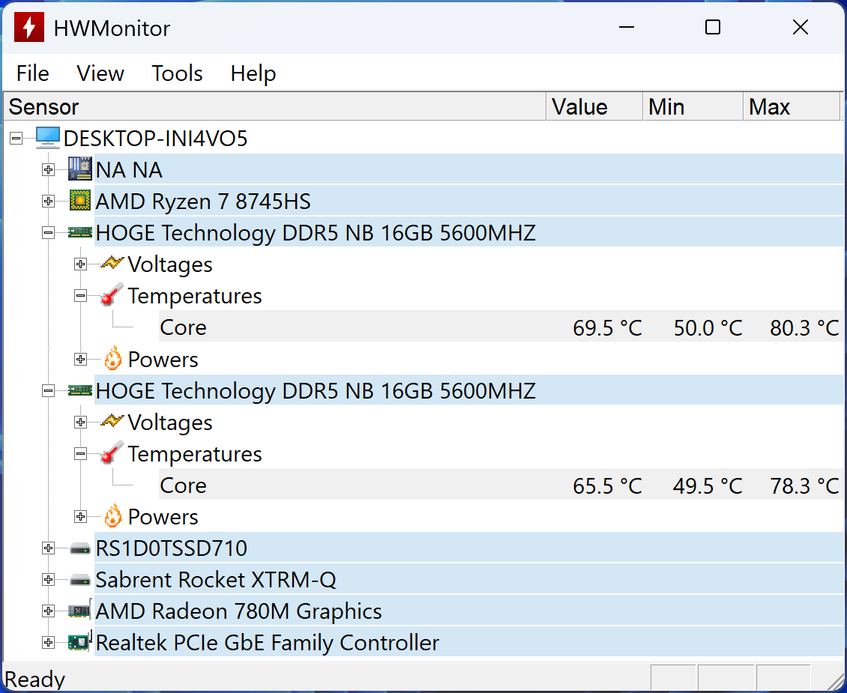The width and height of the screenshot is (847, 693).
Task: Click the 50.0 °C minimum value
Action: pyautogui.click(x=708, y=327)
